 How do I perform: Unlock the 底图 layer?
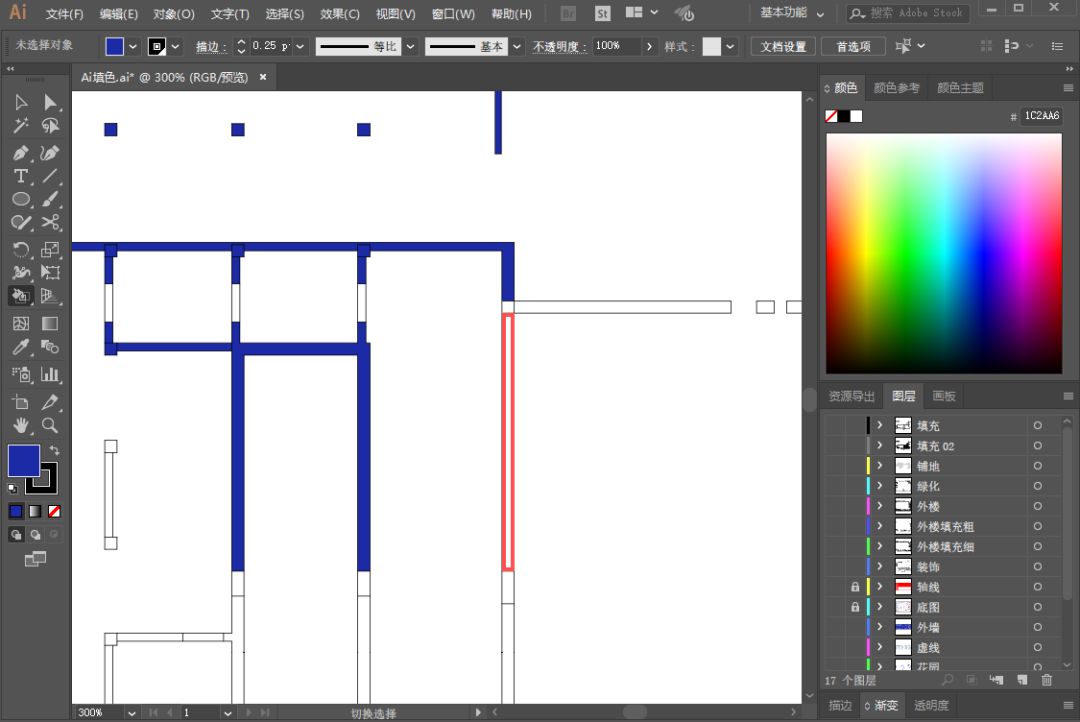[x=855, y=607]
